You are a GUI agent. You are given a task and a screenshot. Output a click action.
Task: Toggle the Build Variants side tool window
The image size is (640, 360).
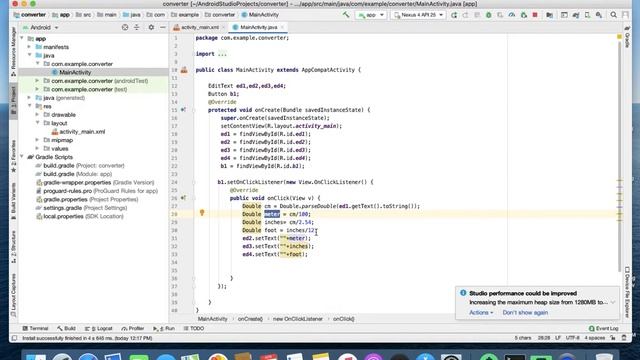[13, 201]
